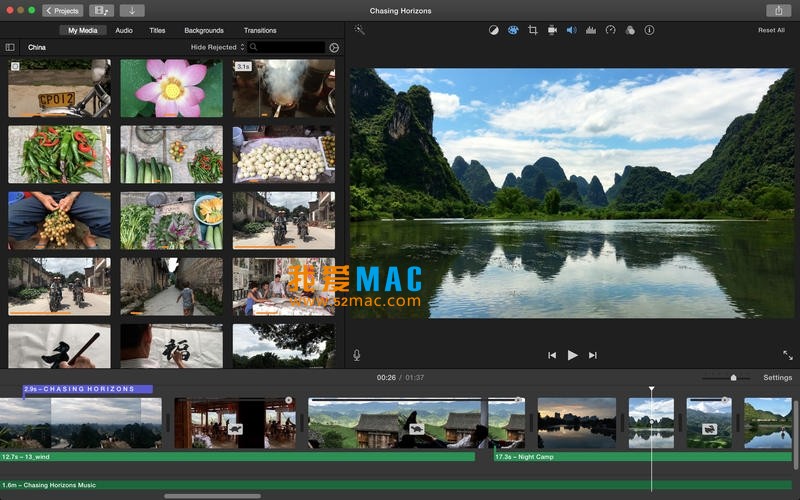The height and width of the screenshot is (500, 800).
Task: Show the clip information icon
Action: point(649,30)
